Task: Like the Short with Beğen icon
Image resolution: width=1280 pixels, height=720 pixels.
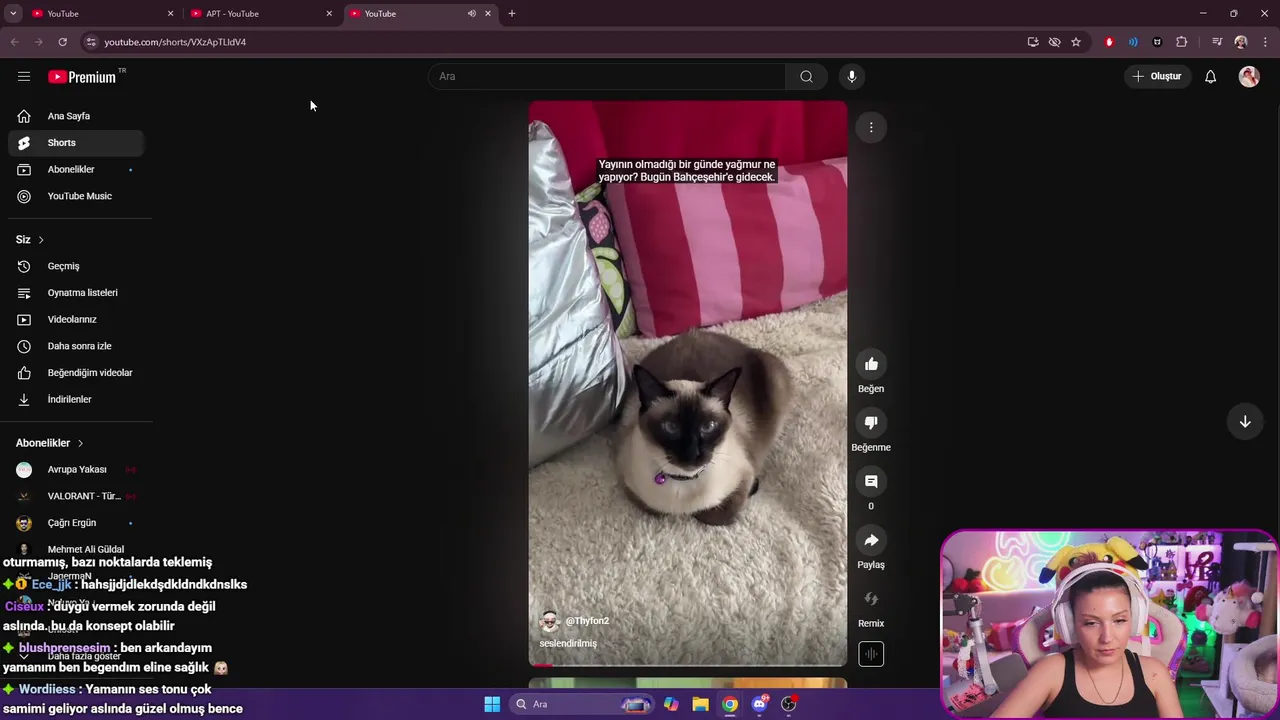Action: 871,364
